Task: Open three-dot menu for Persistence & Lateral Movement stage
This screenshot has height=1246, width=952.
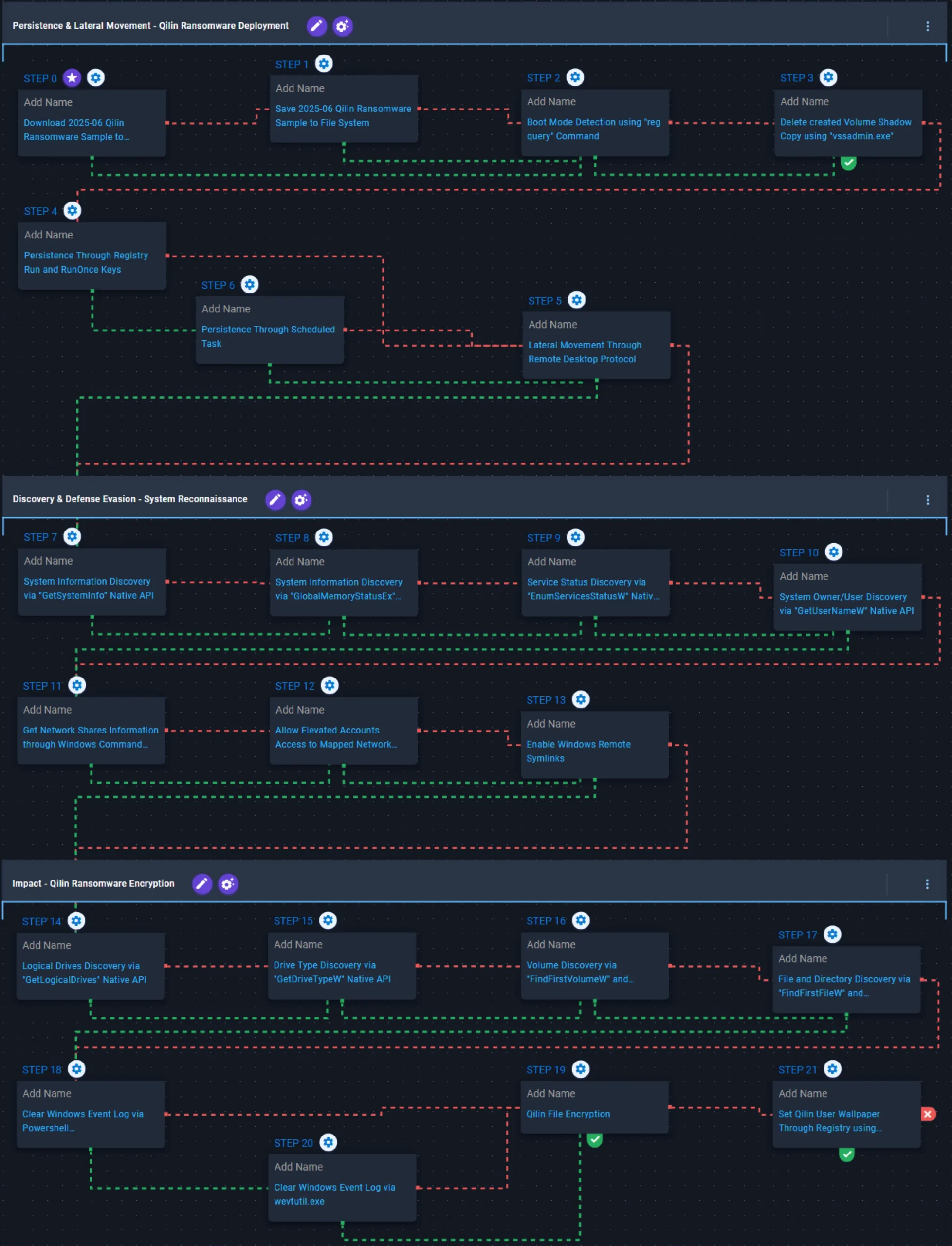Action: tap(928, 26)
